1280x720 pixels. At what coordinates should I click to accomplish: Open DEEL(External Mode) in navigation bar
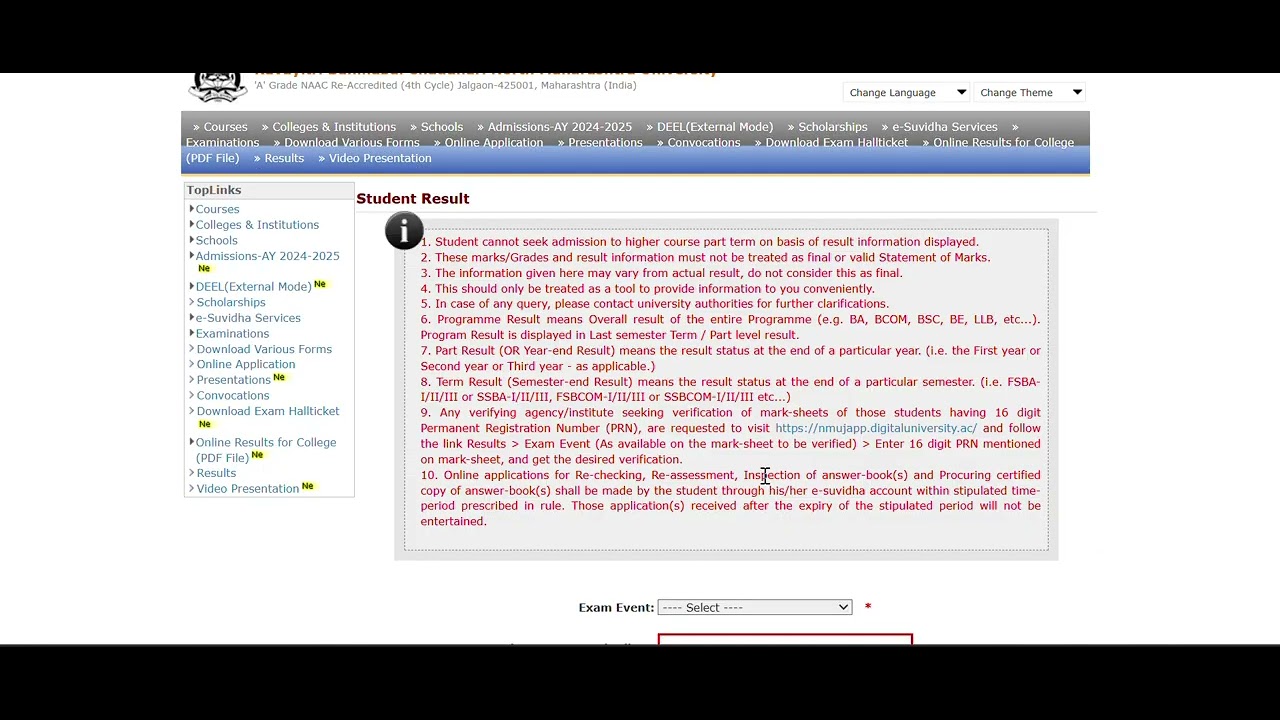[714, 127]
